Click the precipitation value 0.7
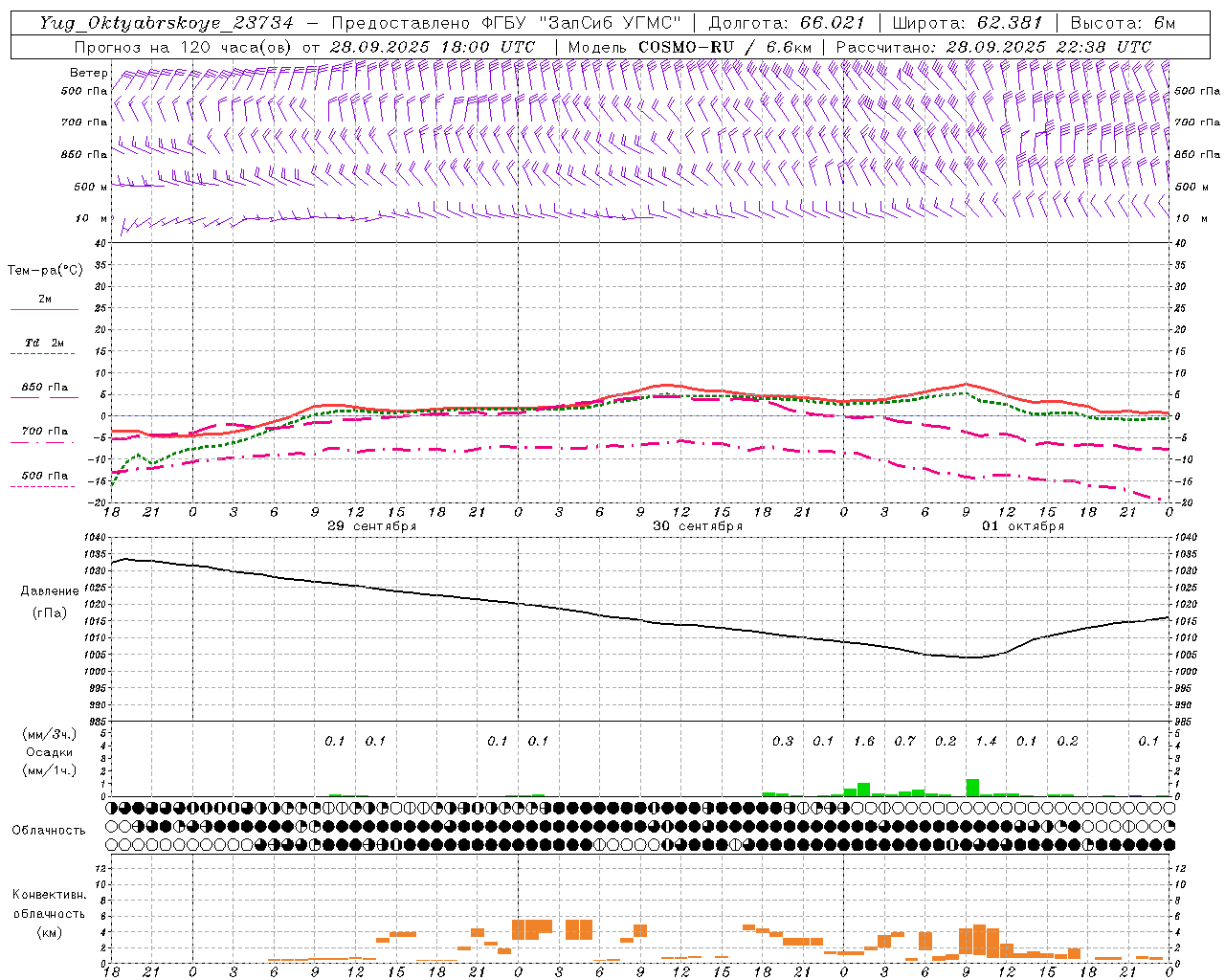This screenshot has height=980, width=1225. coord(904,741)
